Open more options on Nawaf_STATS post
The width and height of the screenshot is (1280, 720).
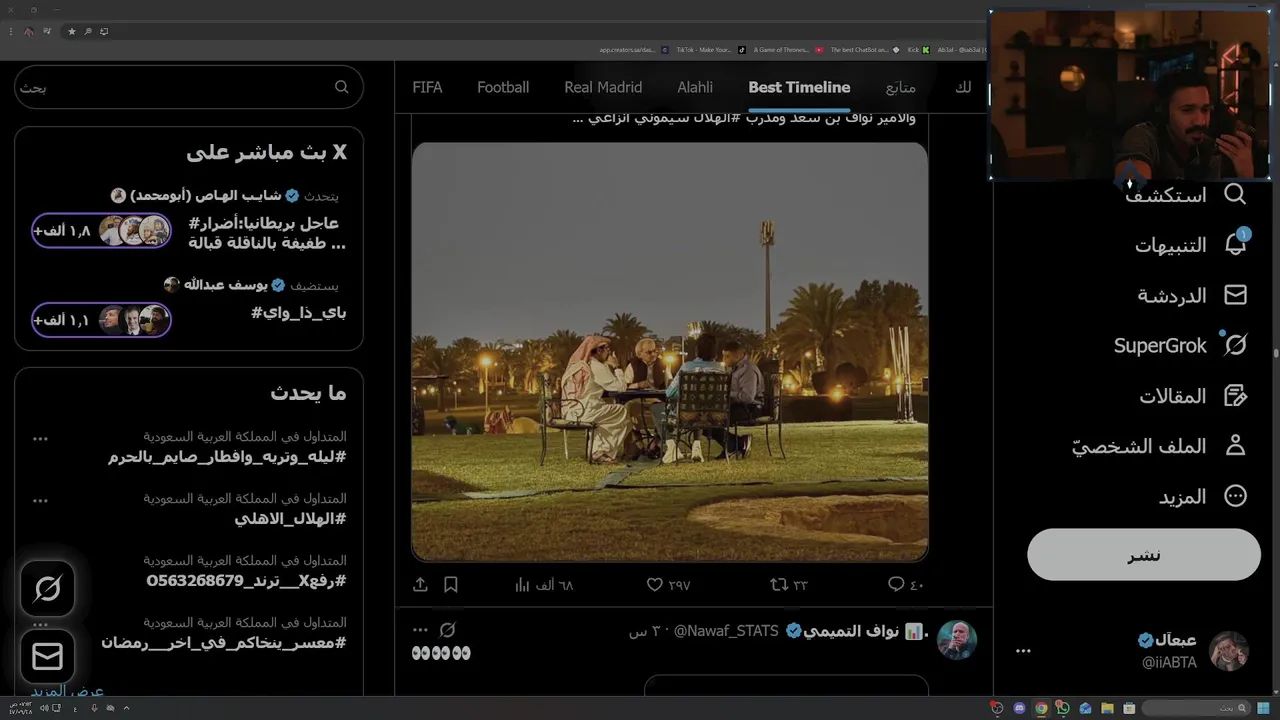pyautogui.click(x=420, y=630)
